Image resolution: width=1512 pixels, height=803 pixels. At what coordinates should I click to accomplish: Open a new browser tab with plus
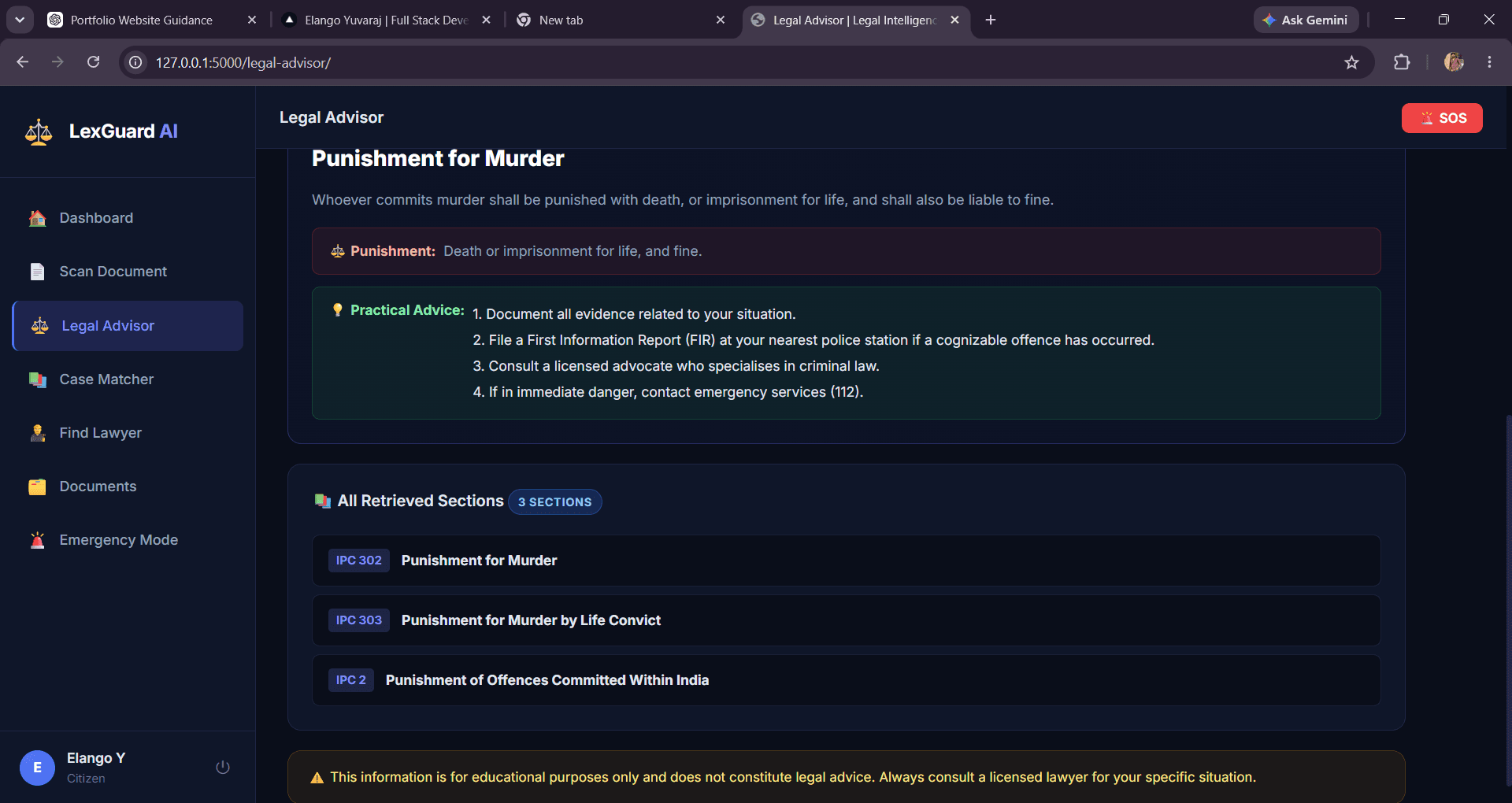pyautogui.click(x=991, y=20)
